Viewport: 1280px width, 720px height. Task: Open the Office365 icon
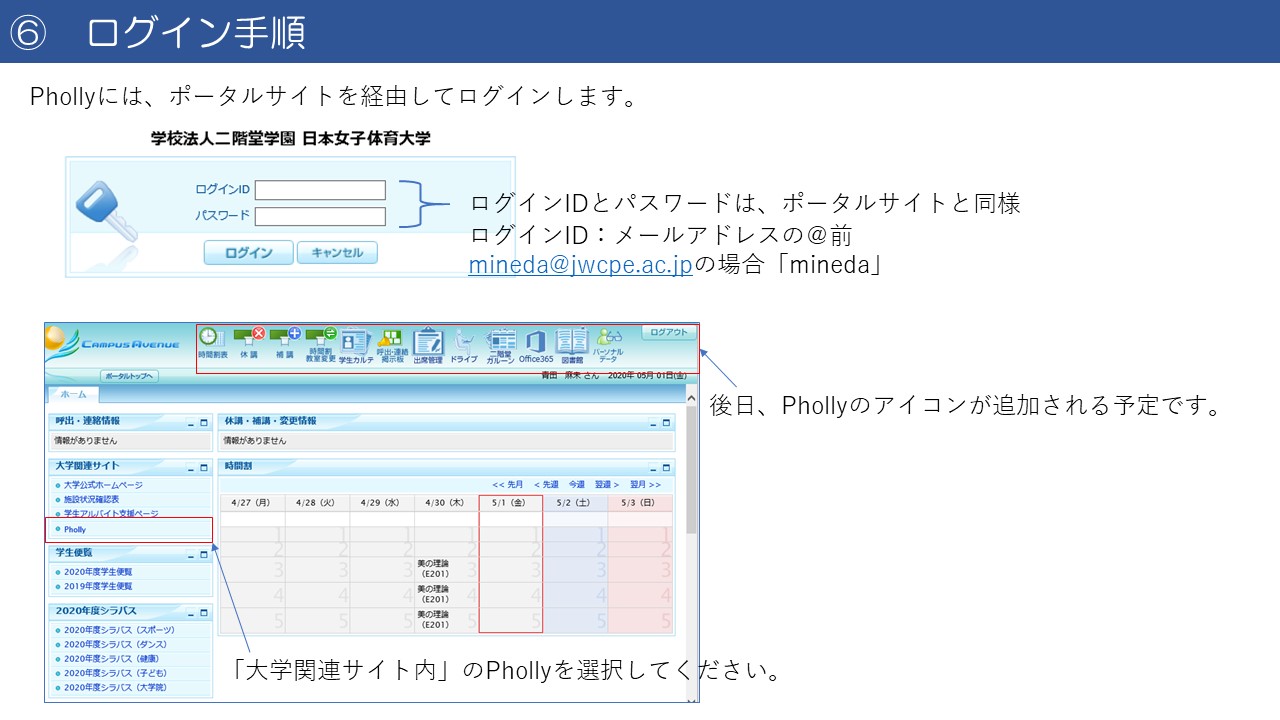pyautogui.click(x=536, y=346)
